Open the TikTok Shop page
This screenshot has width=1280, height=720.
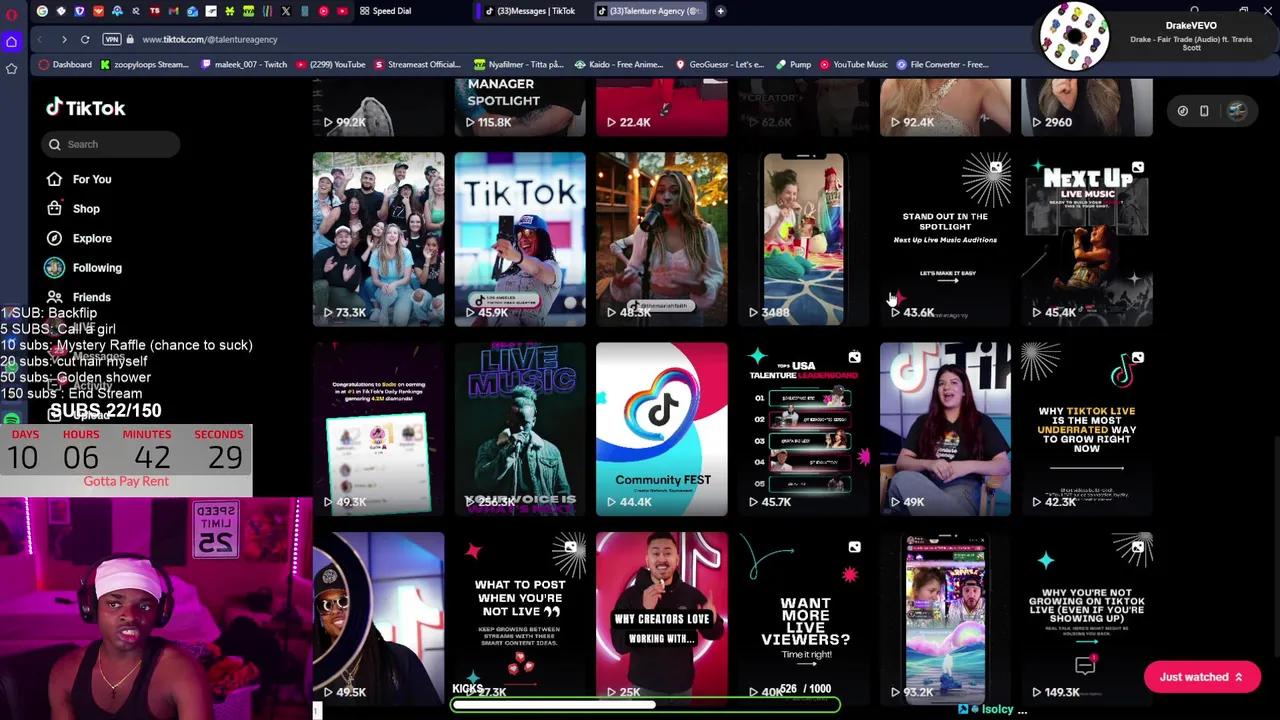[72, 209]
